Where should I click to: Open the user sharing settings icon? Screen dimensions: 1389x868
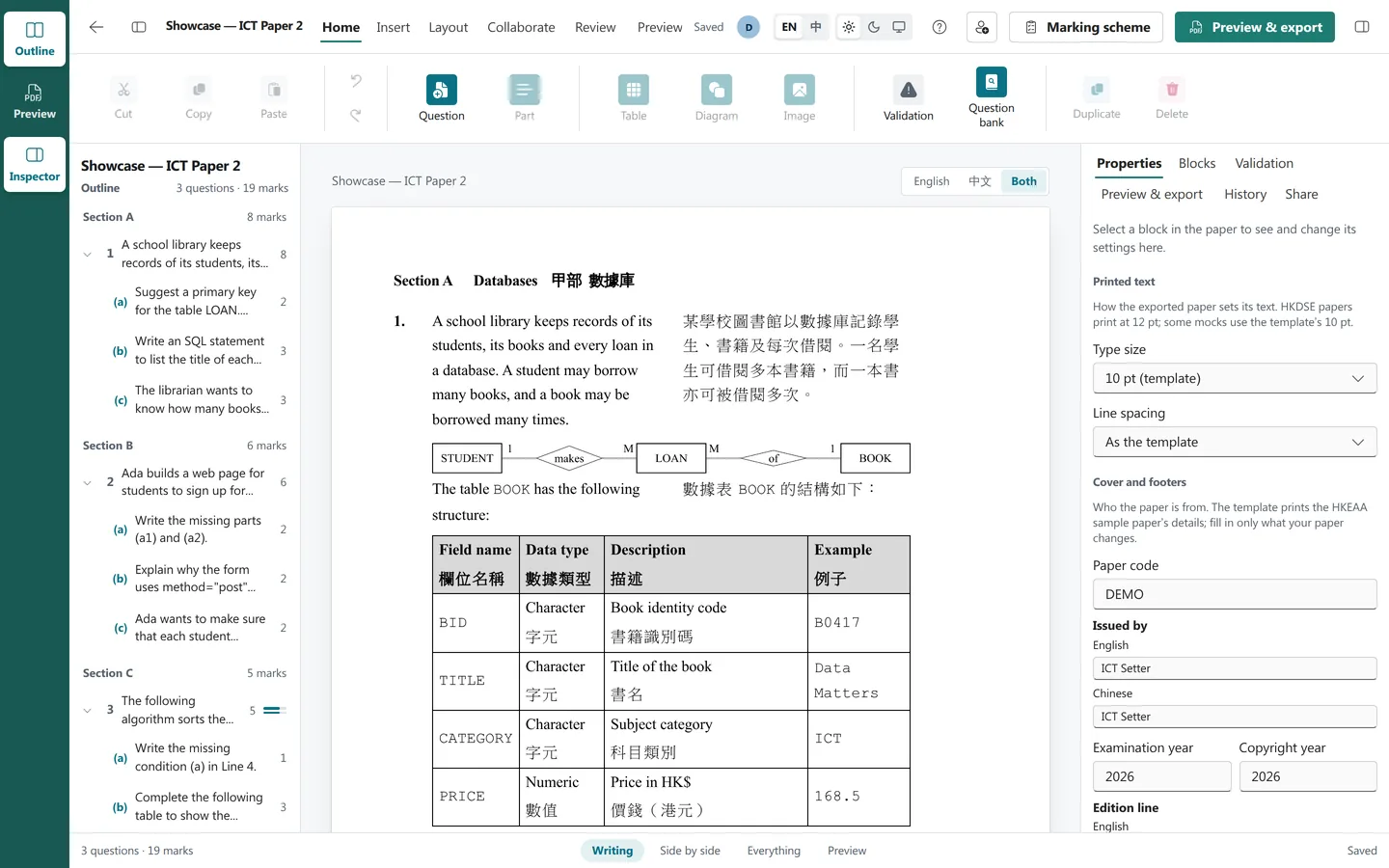click(982, 27)
